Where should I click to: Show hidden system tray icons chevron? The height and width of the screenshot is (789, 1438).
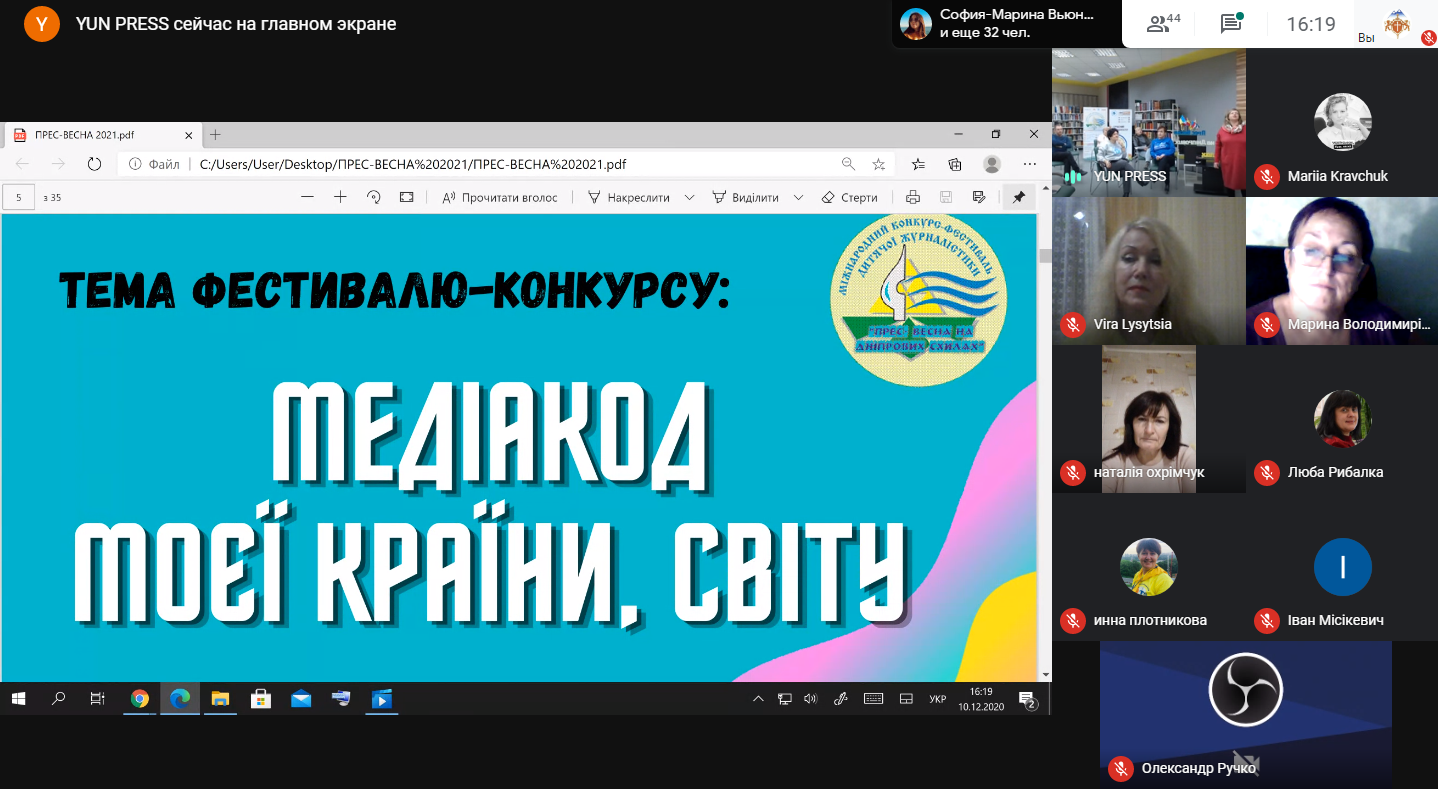click(758, 698)
